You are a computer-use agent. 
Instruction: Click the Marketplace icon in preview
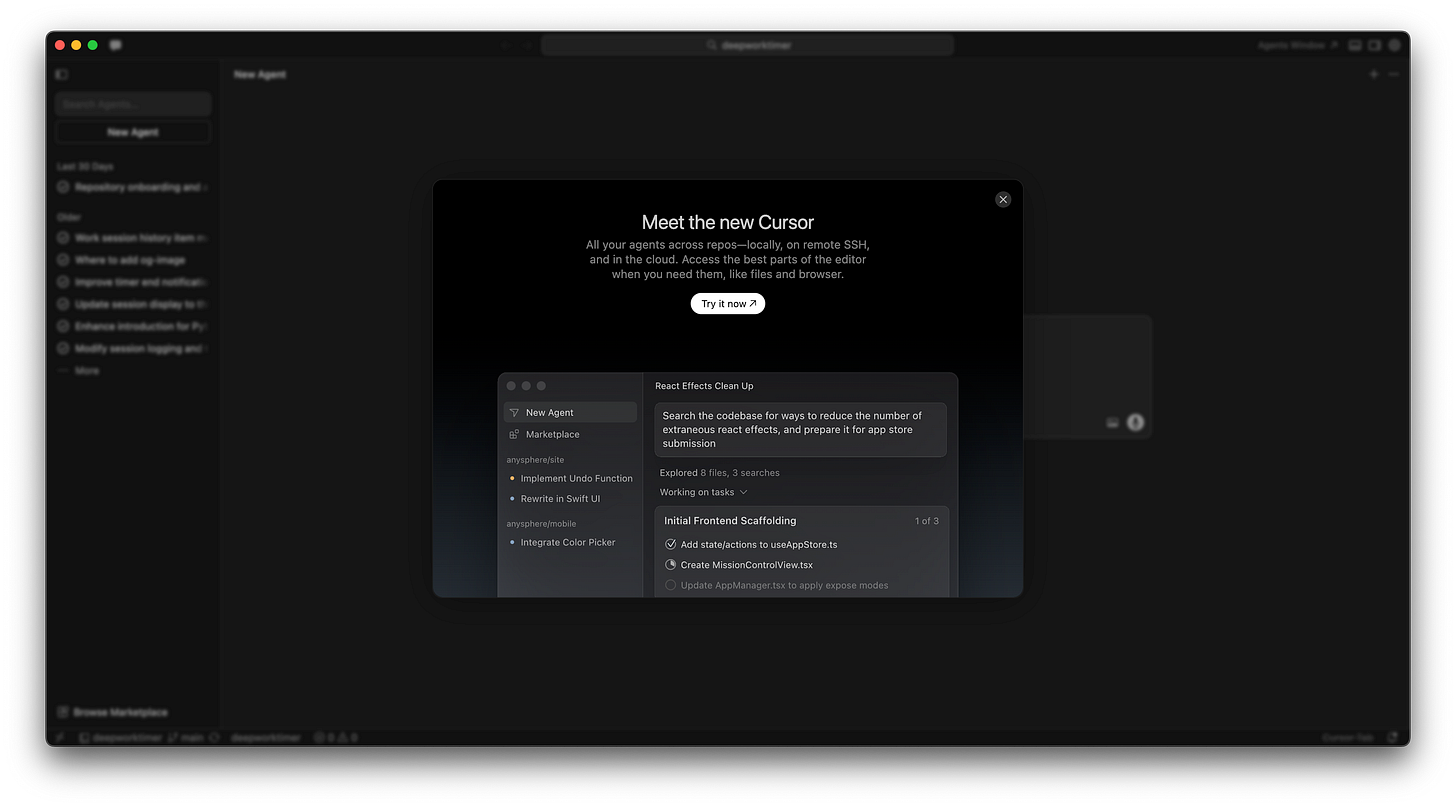pyautogui.click(x=514, y=434)
